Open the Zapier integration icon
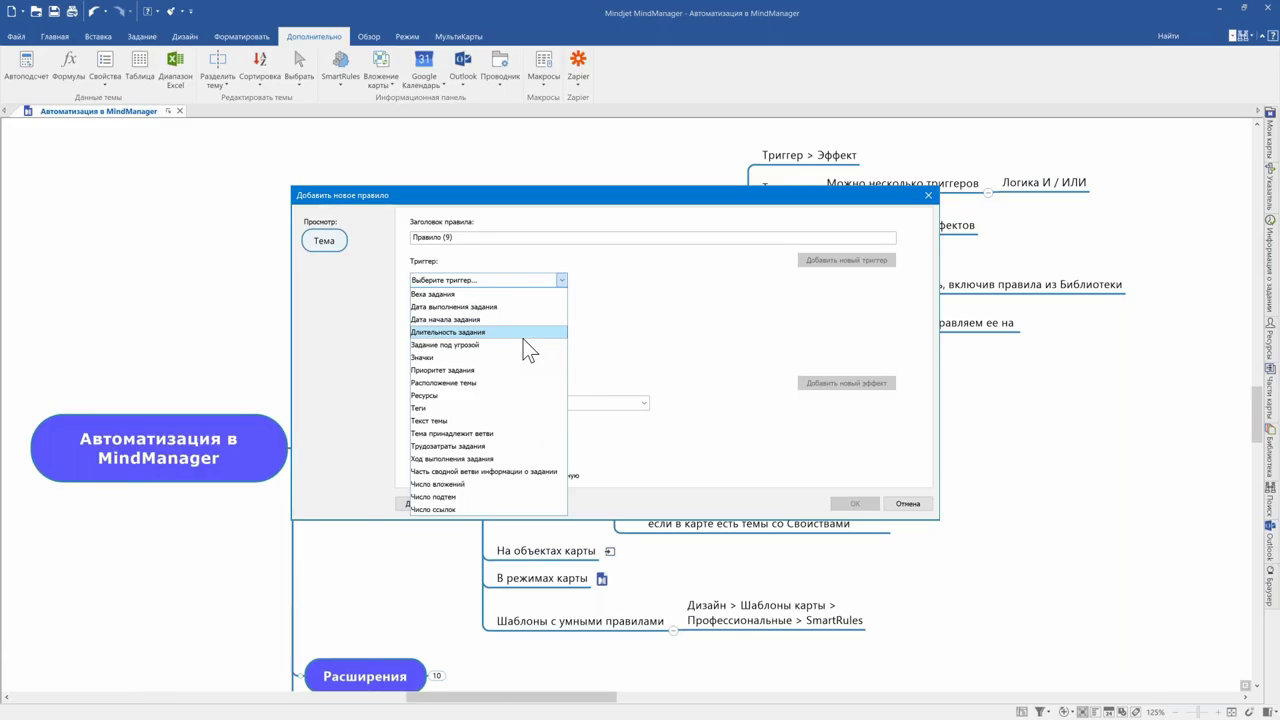1280x720 pixels. coord(578,60)
